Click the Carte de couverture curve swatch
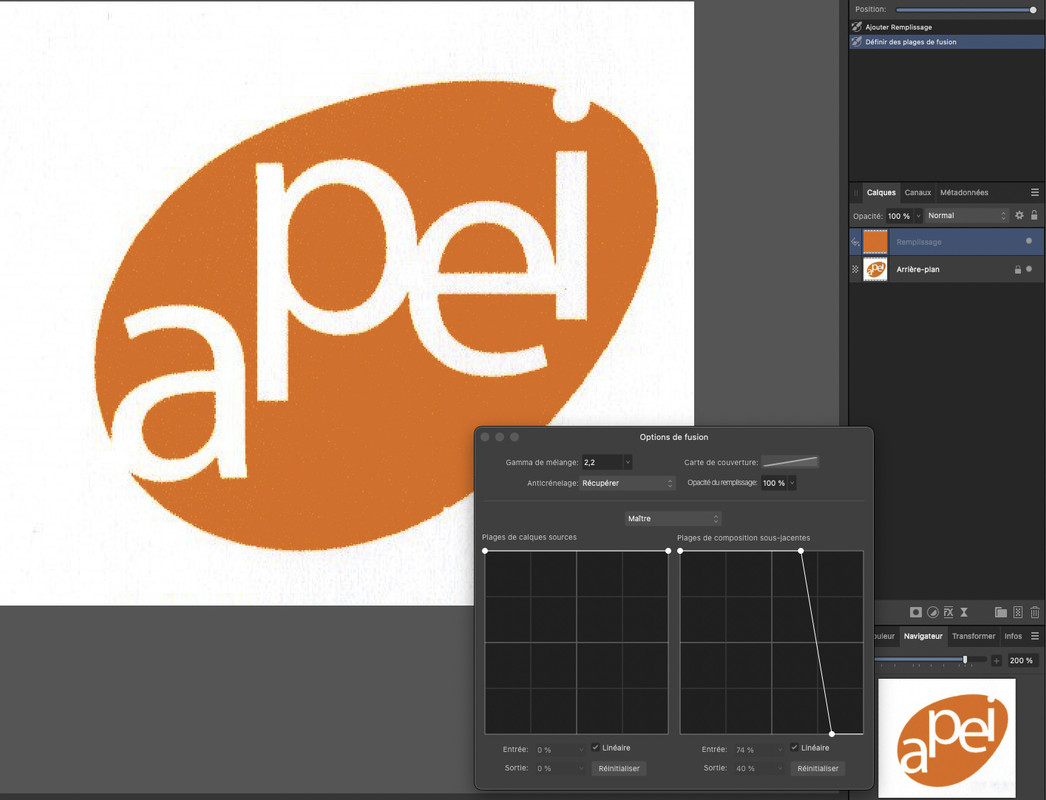Viewport: 1046px width, 800px height. coord(790,462)
